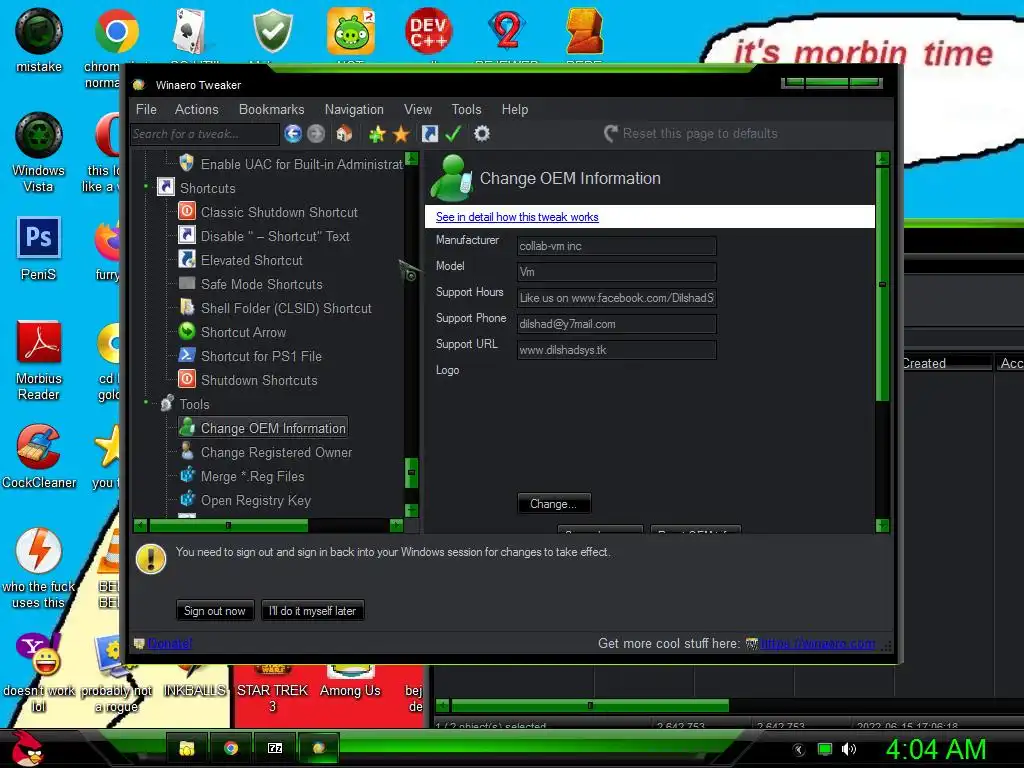Select Change Registered Owner tree item
Screen dimensions: 1024x768
click(276, 452)
